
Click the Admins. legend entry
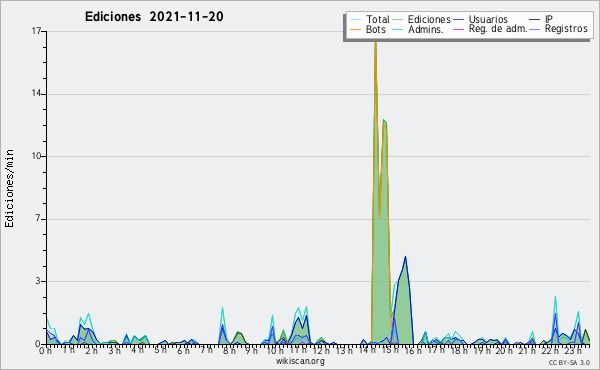click(418, 29)
